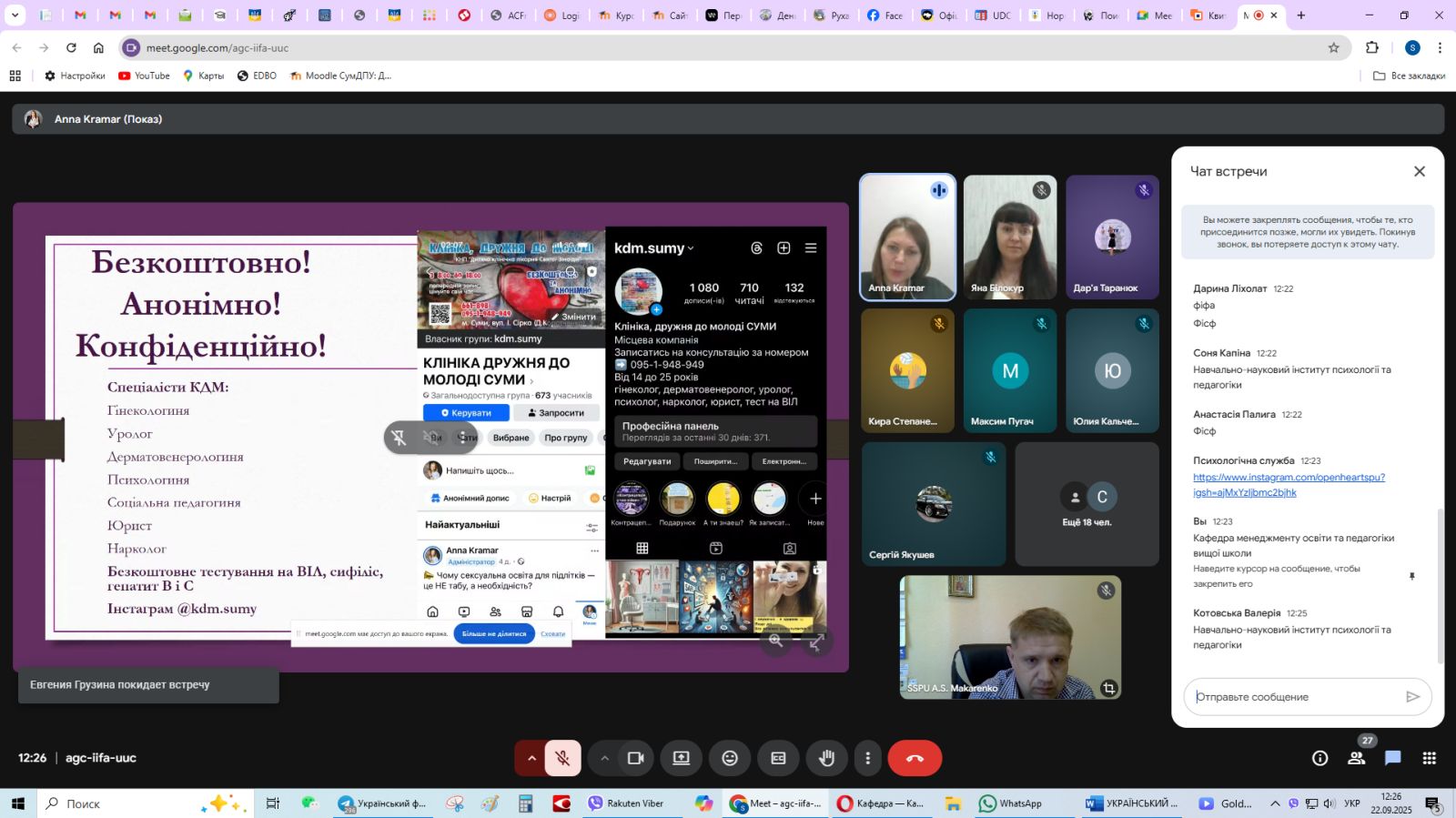Click the present screen icon
This screenshot has width=1456, height=818.
click(681, 758)
